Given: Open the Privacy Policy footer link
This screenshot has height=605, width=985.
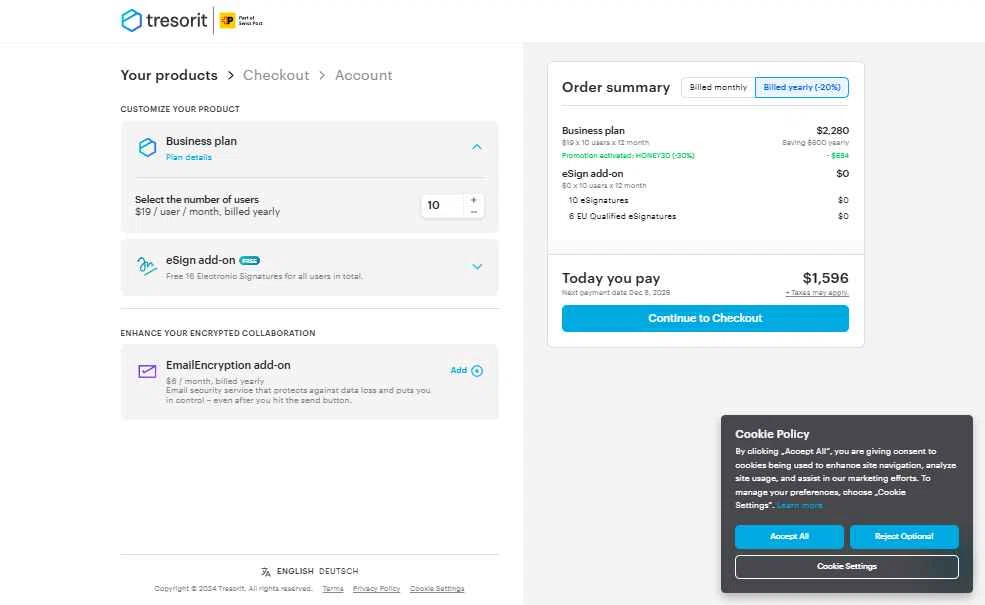Looking at the screenshot, I should point(376,589).
